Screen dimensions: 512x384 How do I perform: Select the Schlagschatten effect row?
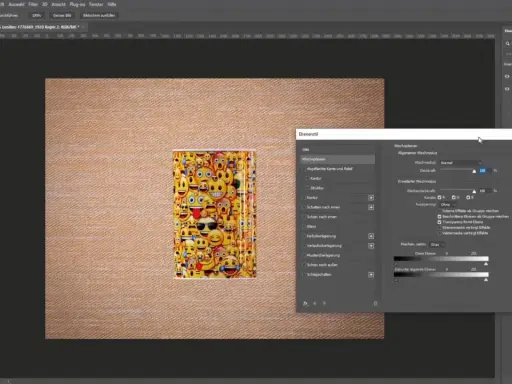pos(337,275)
